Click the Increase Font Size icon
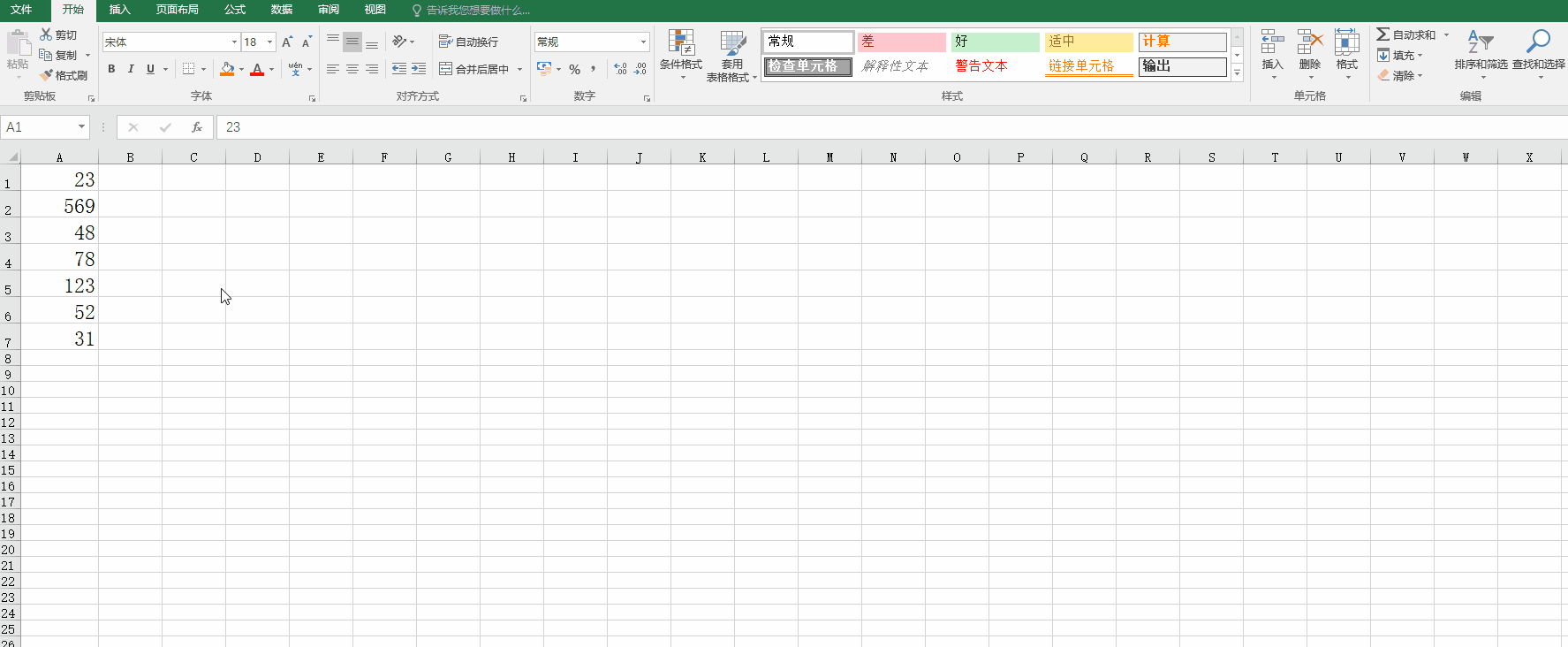The width and height of the screenshot is (1568, 647). [287, 42]
